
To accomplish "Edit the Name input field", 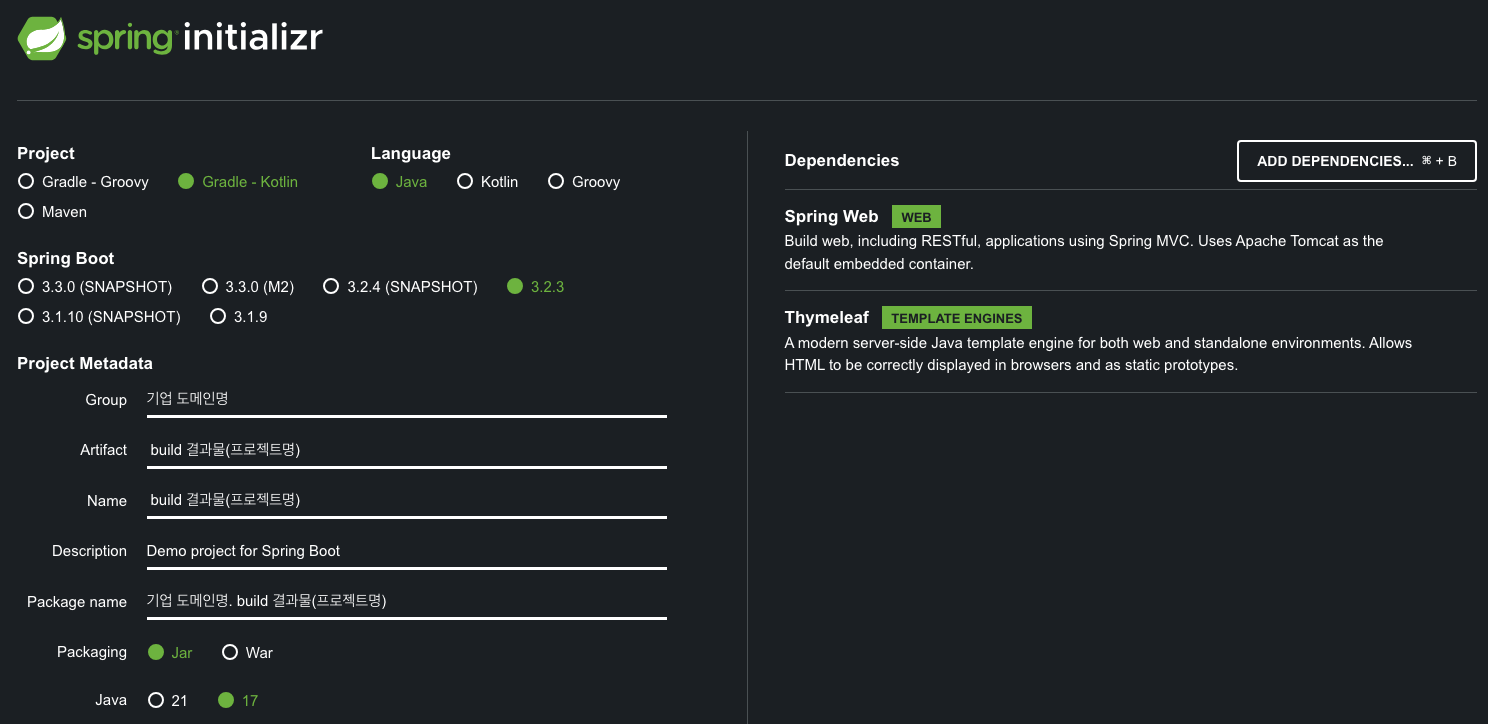I will [x=406, y=500].
